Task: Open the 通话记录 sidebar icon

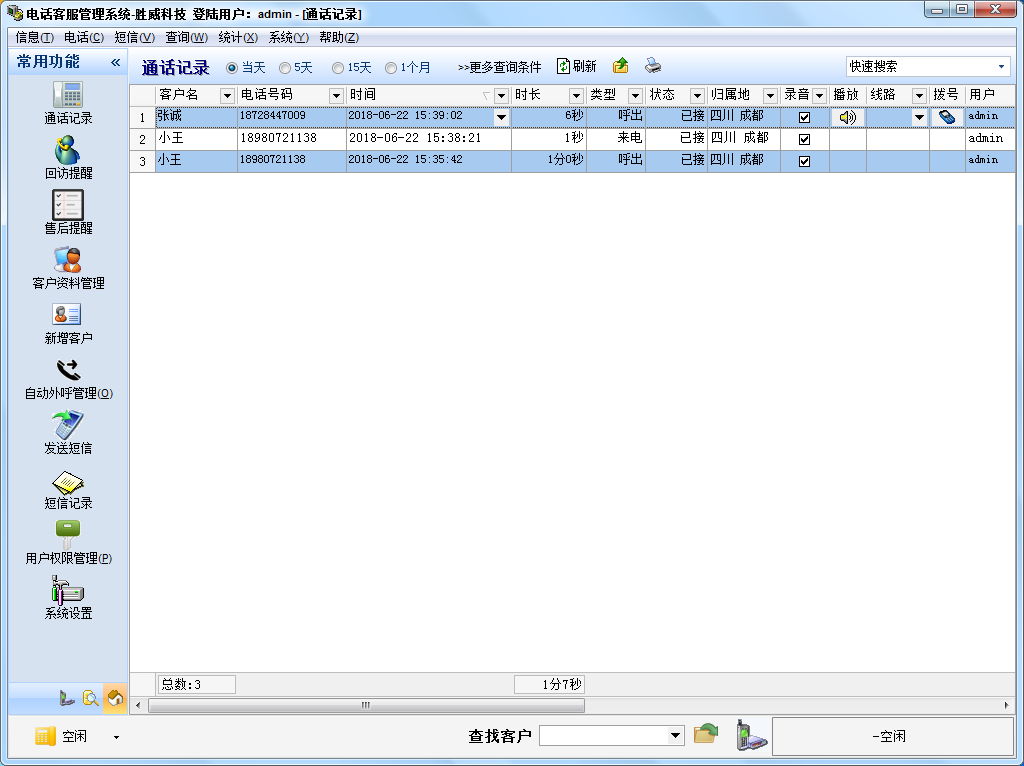Action: pyautogui.click(x=68, y=96)
